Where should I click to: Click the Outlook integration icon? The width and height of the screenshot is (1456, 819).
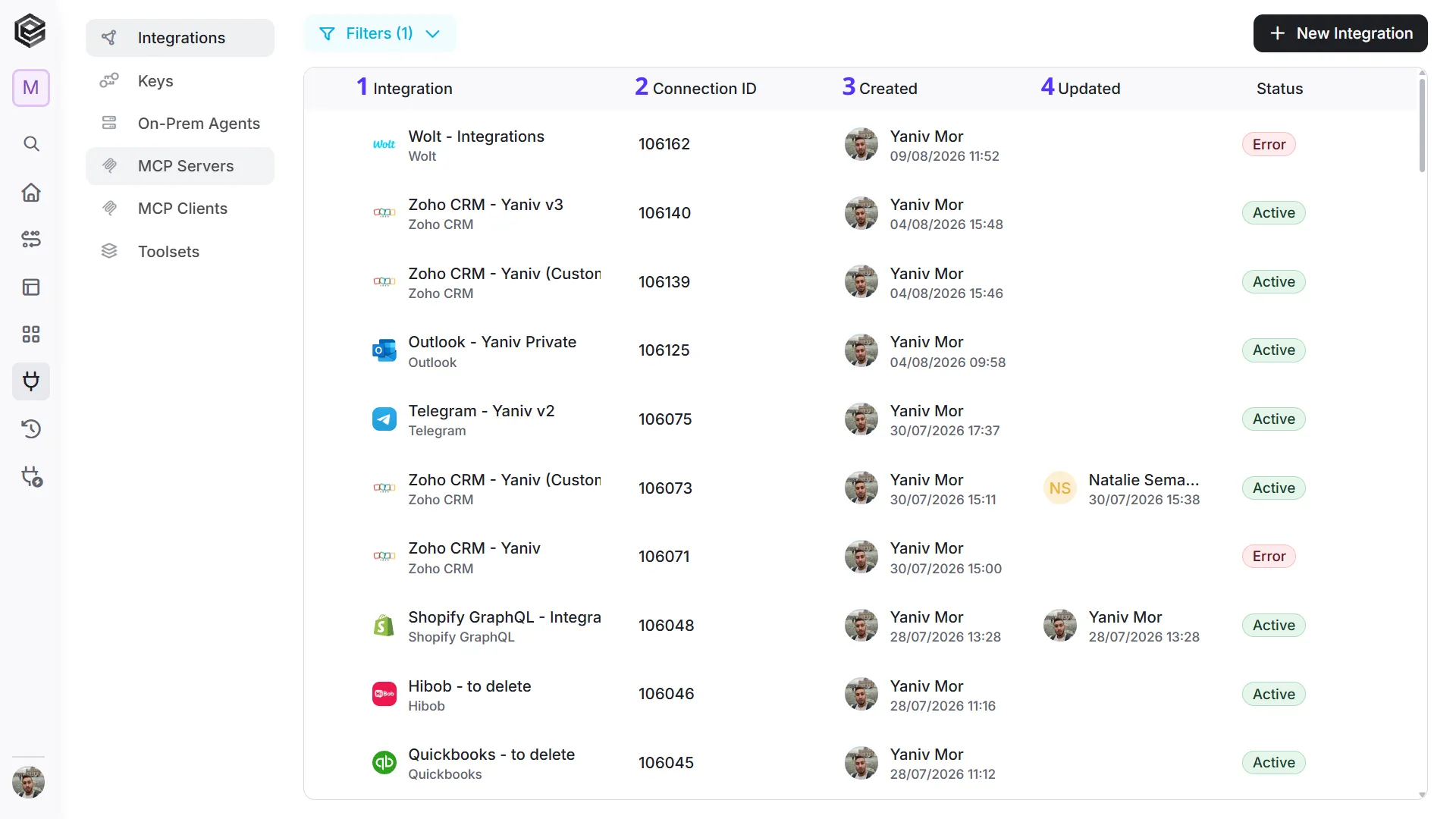tap(384, 350)
